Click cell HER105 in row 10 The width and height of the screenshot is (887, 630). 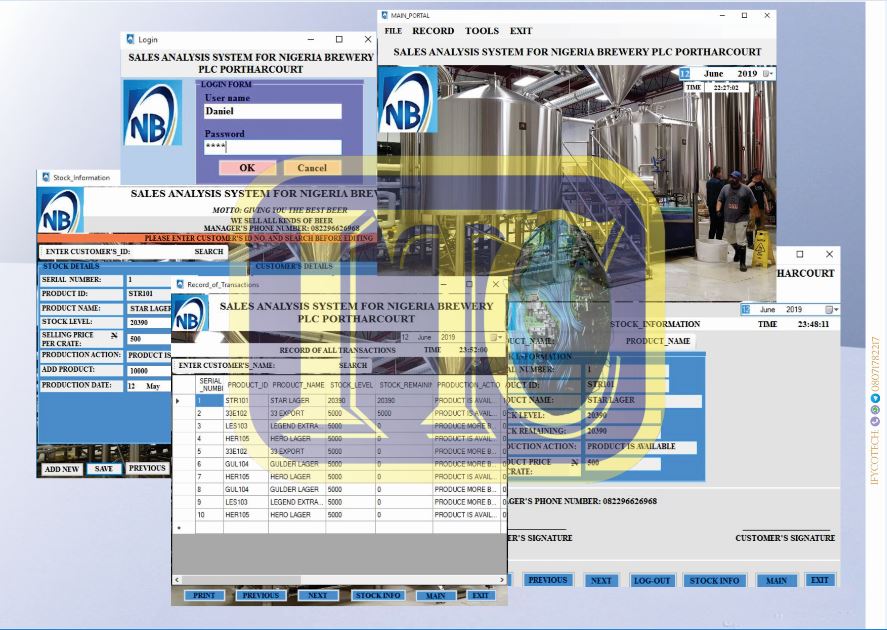[x=246, y=515]
